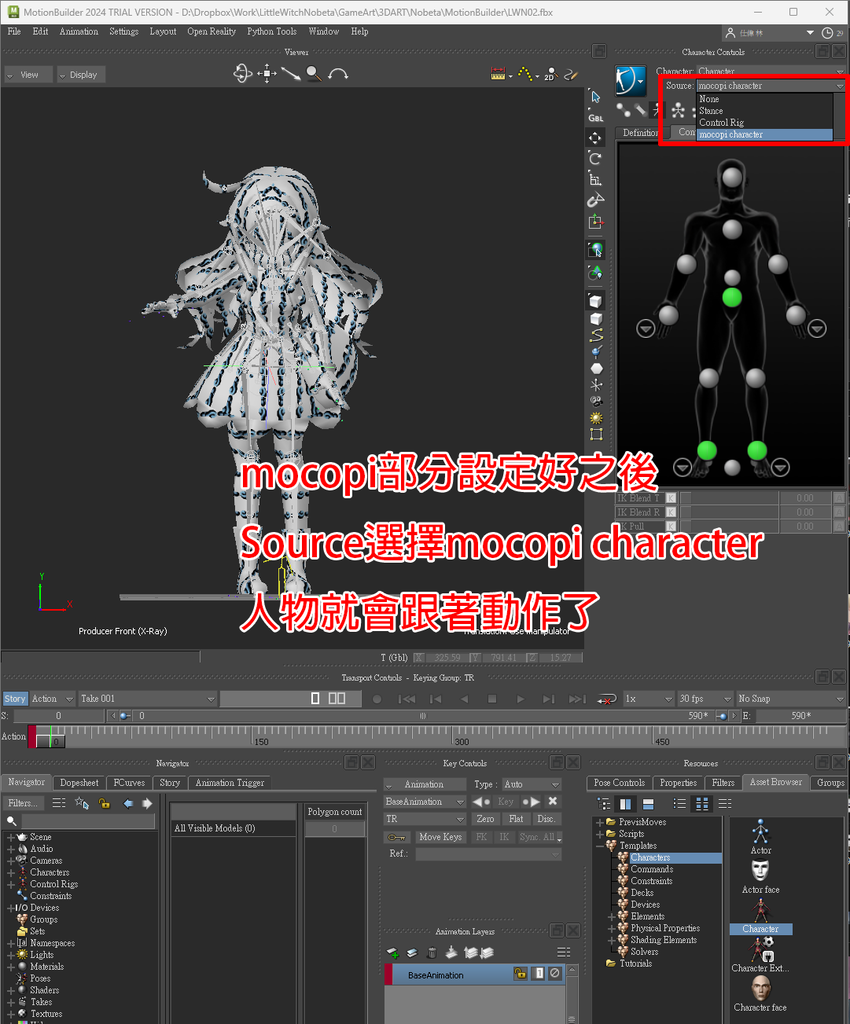Activate the Scale manipulator tool

coord(595,179)
